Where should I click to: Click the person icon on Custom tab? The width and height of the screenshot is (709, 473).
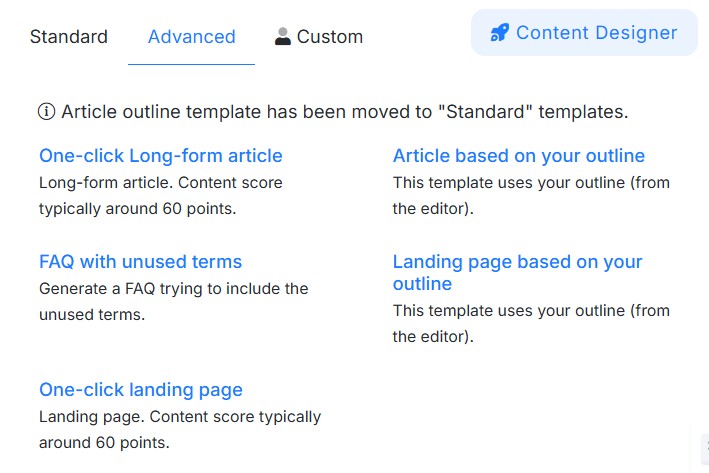point(283,37)
